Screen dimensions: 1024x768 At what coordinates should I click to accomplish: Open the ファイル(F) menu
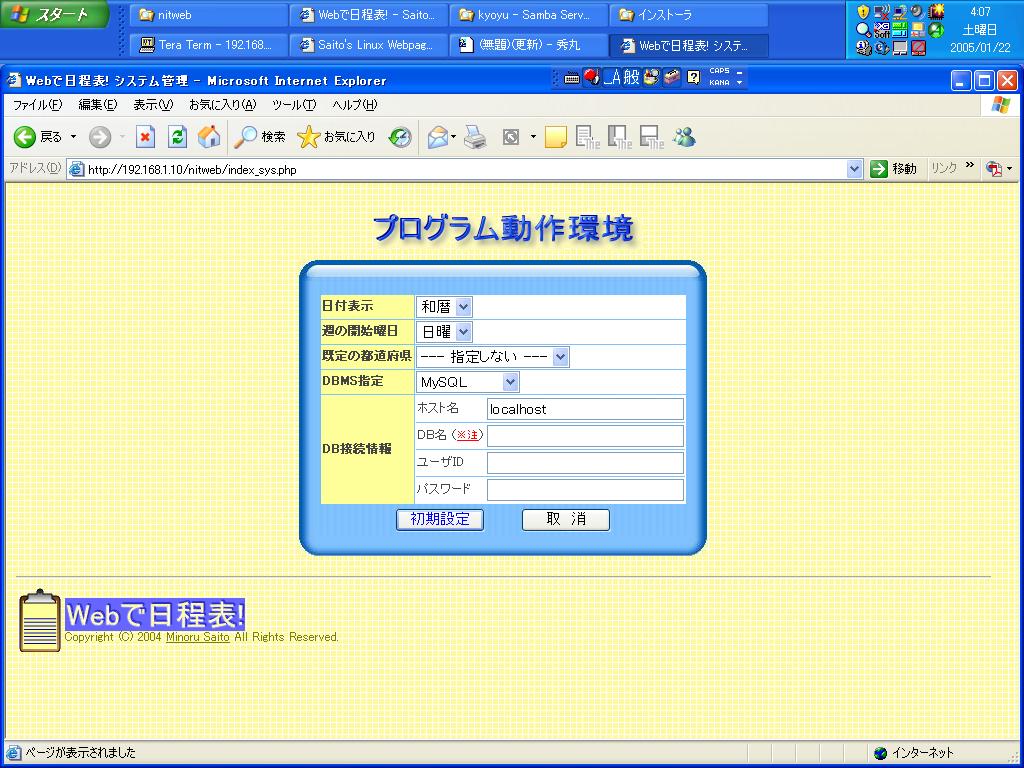(x=37, y=105)
